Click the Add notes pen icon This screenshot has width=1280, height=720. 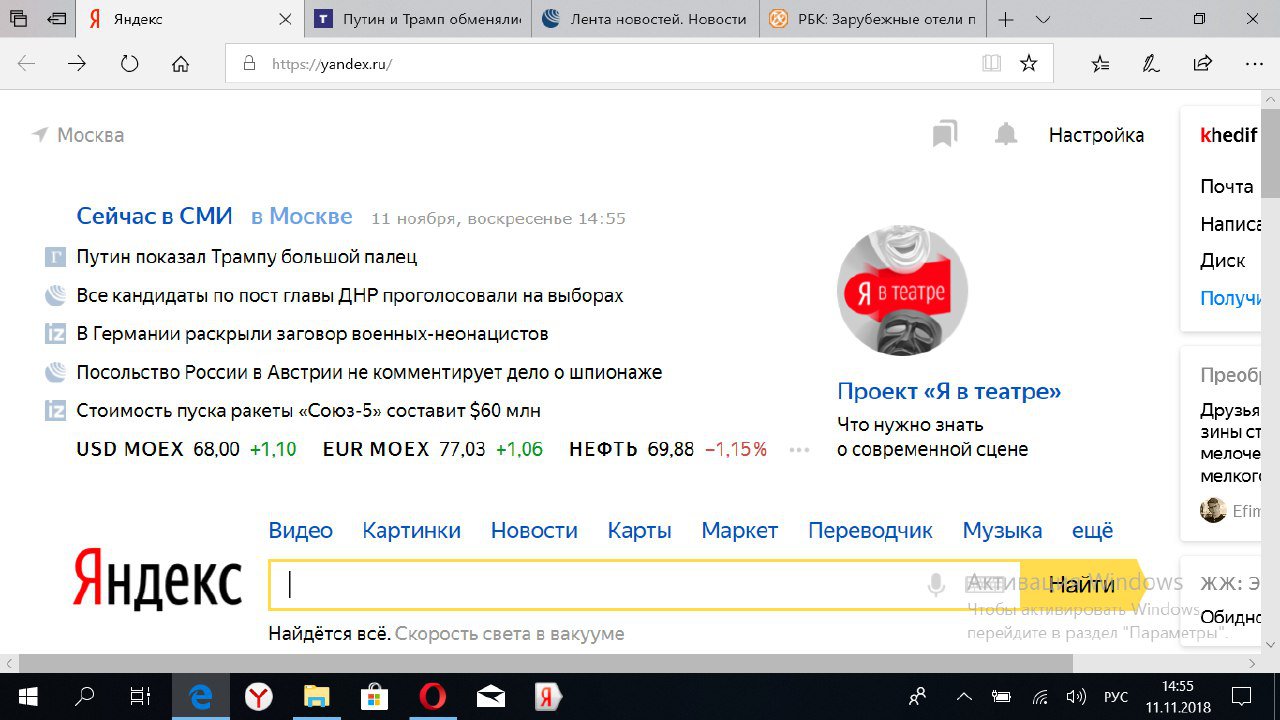[x=1151, y=64]
